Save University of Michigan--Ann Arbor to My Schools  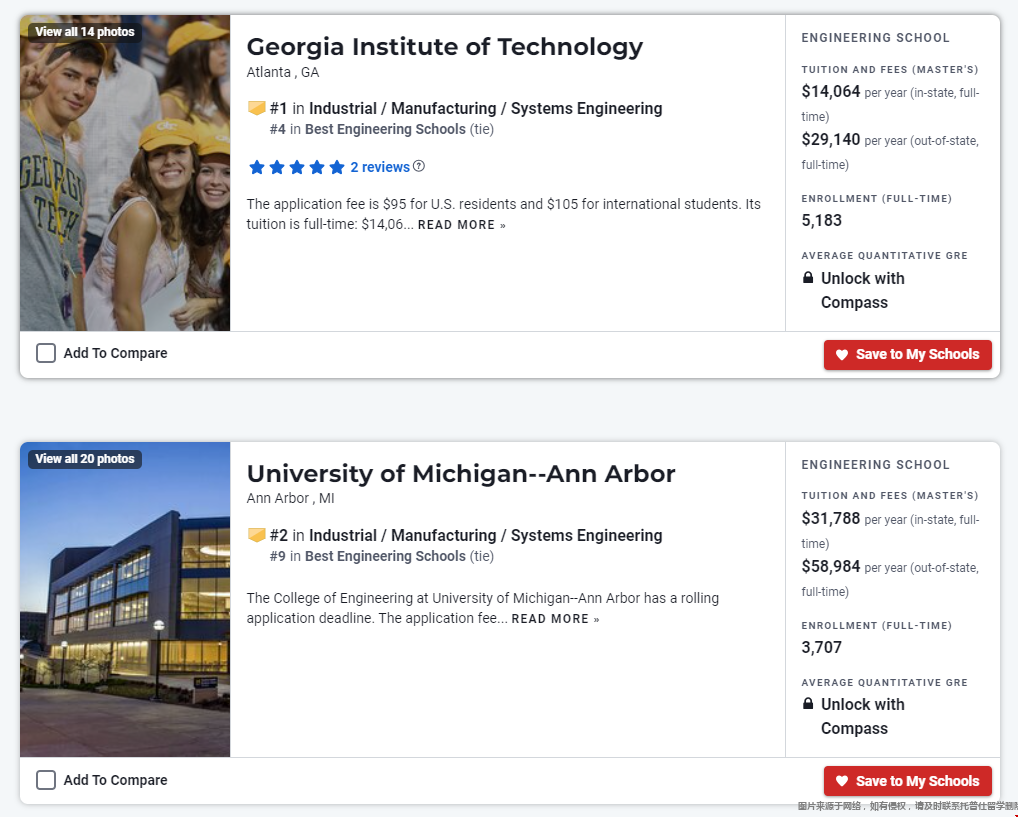[908, 781]
